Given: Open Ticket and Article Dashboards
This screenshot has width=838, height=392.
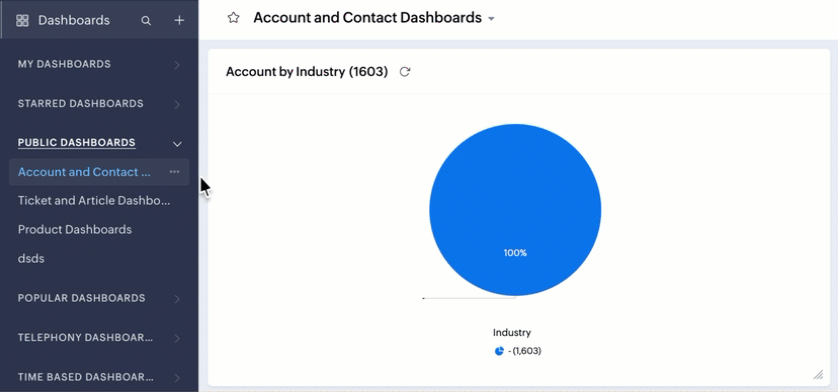Looking at the screenshot, I should point(94,201).
